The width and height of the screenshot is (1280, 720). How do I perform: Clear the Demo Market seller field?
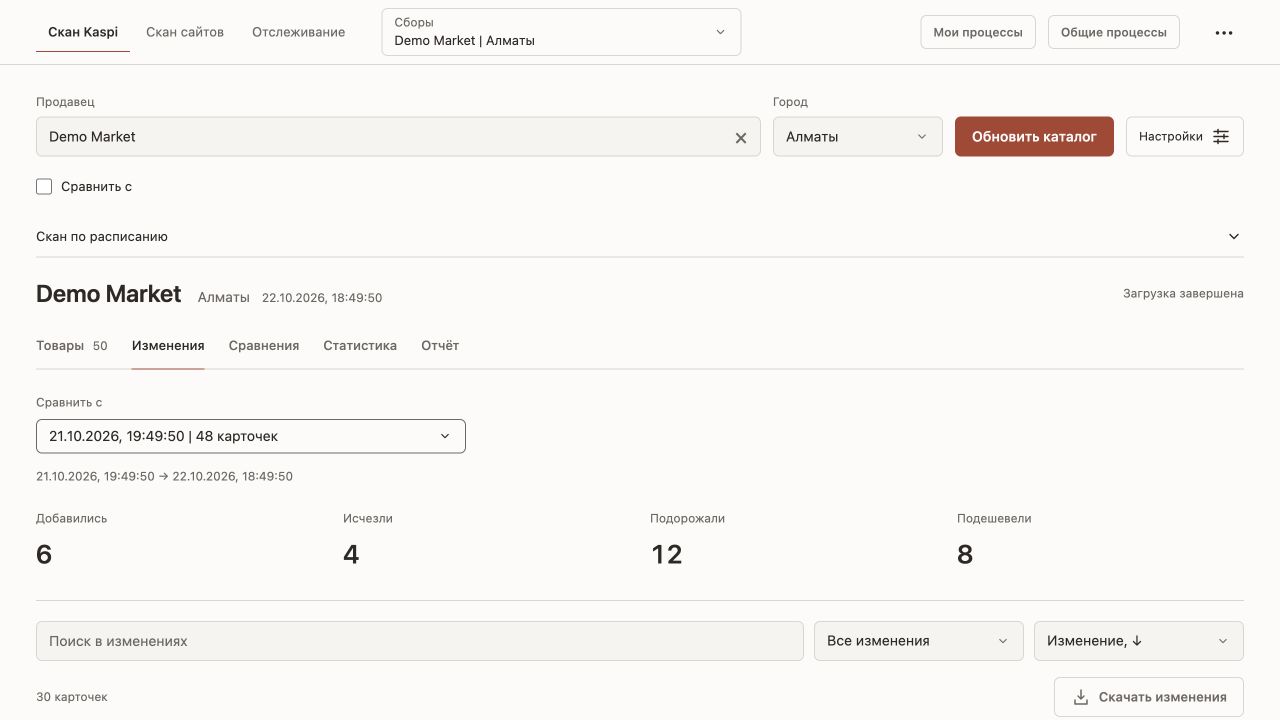(x=741, y=138)
